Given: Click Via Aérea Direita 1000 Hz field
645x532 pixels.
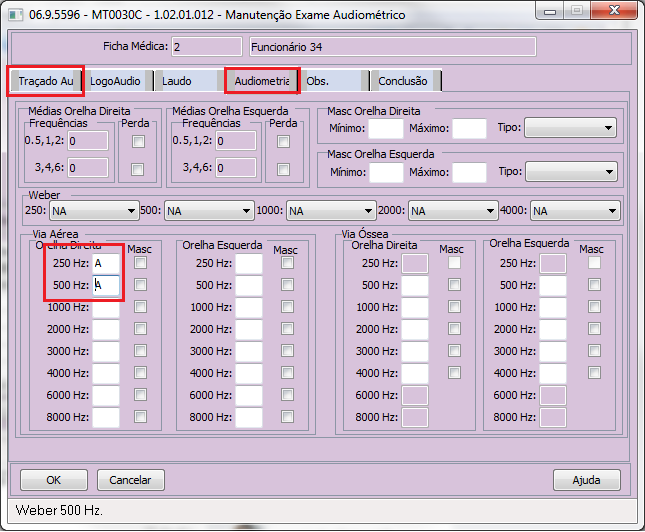Looking at the screenshot, I should (x=106, y=307).
